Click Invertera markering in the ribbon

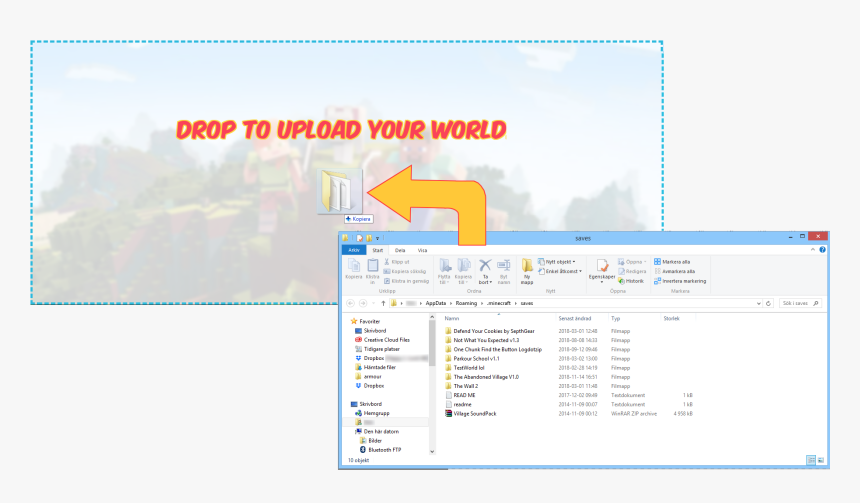pyautogui.click(x=680, y=281)
